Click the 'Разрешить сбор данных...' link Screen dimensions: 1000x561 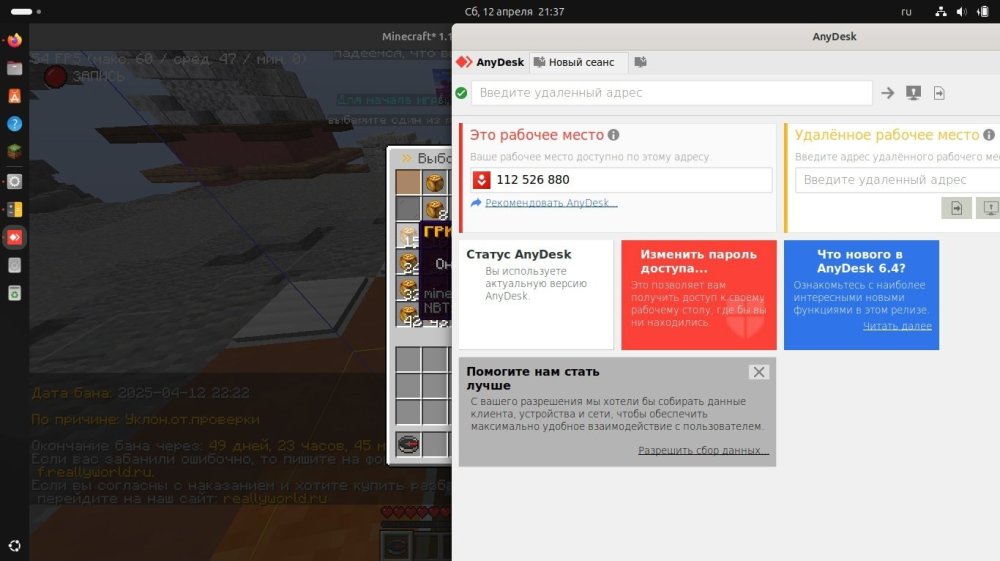pos(703,450)
